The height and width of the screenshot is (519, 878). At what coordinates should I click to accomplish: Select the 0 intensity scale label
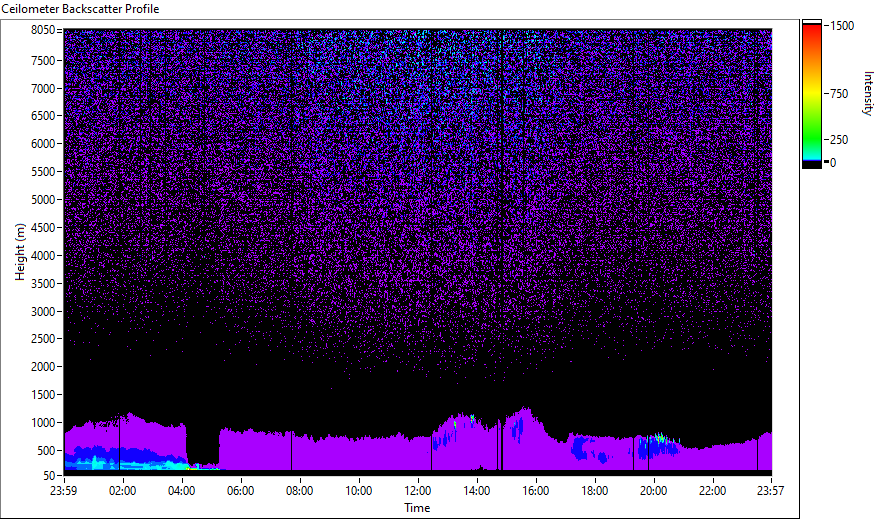pos(833,163)
